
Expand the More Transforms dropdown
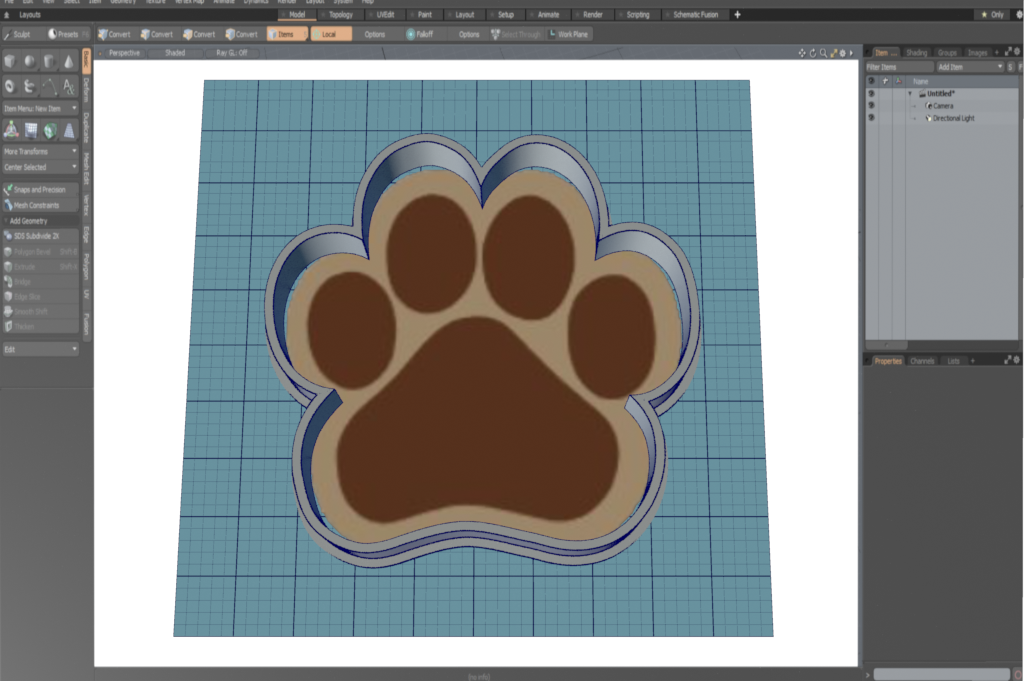click(x=40, y=151)
